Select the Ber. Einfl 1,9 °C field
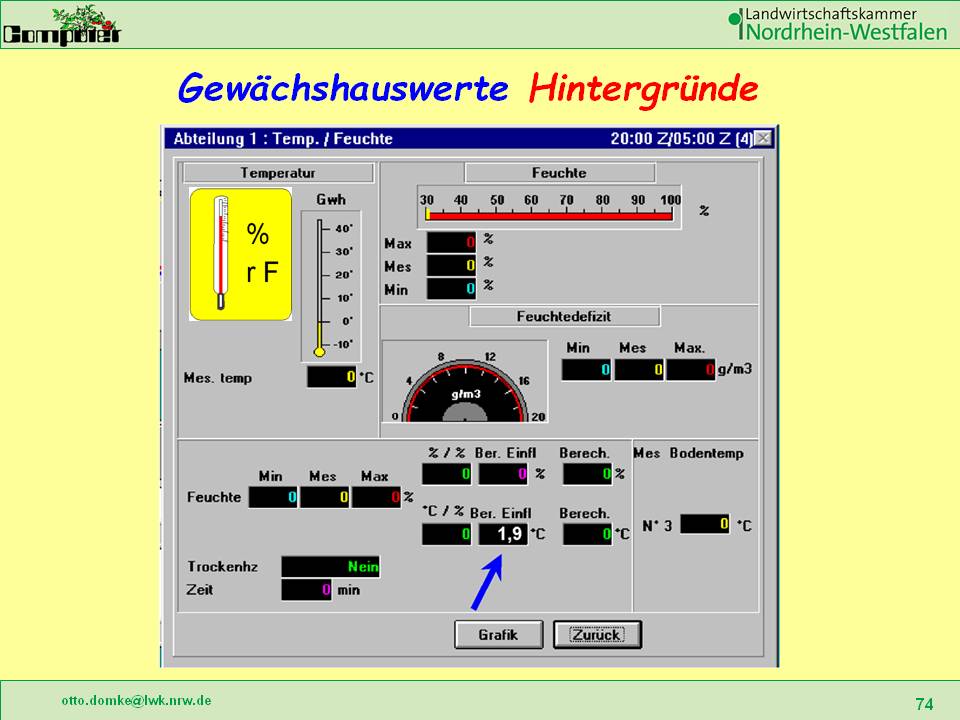Viewport: 960px width, 720px height. 502,535
